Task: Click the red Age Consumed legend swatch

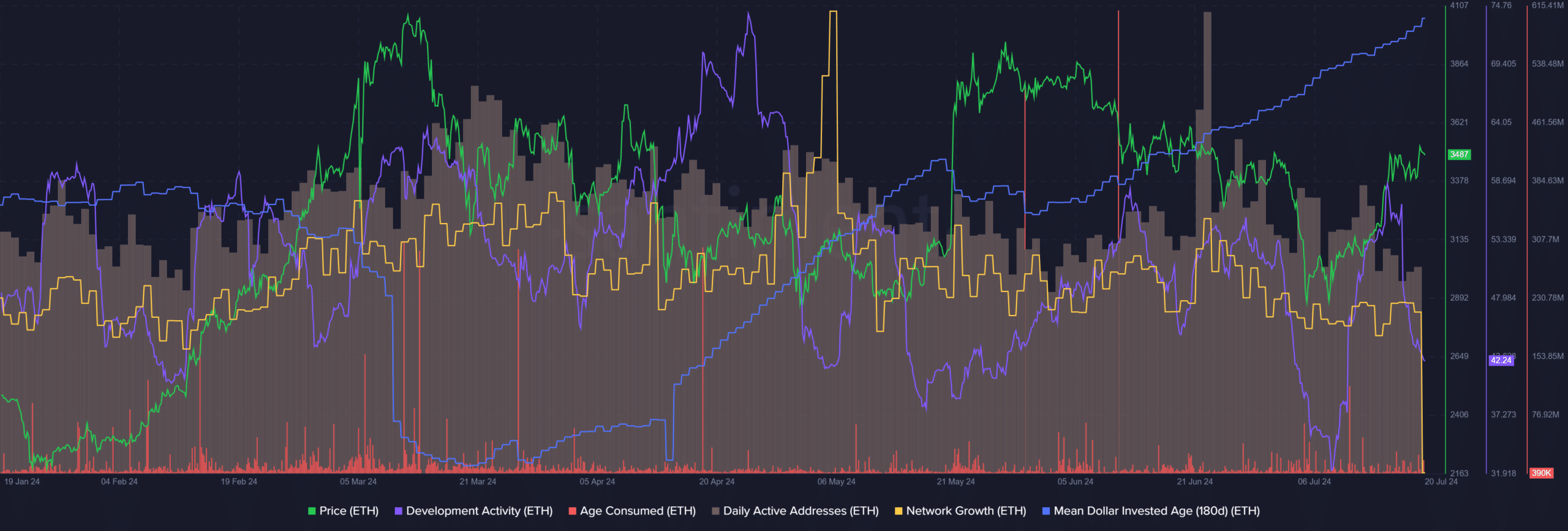Action: tap(573, 511)
